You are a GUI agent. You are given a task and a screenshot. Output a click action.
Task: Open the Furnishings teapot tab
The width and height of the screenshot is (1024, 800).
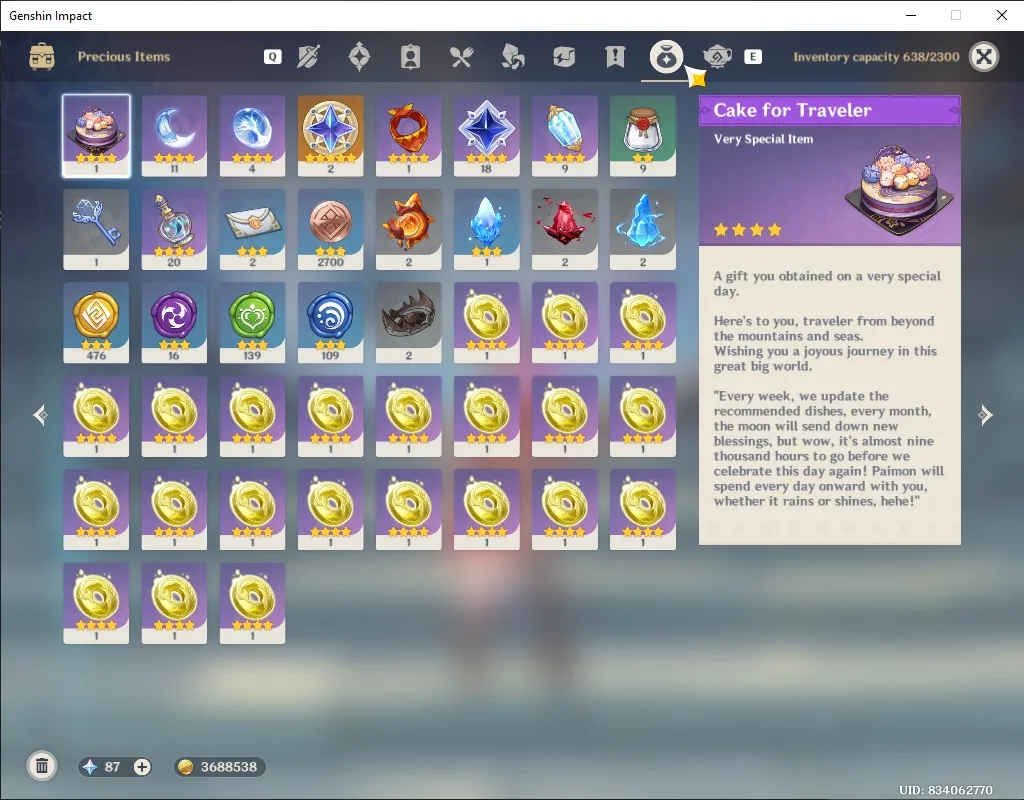pyautogui.click(x=717, y=57)
